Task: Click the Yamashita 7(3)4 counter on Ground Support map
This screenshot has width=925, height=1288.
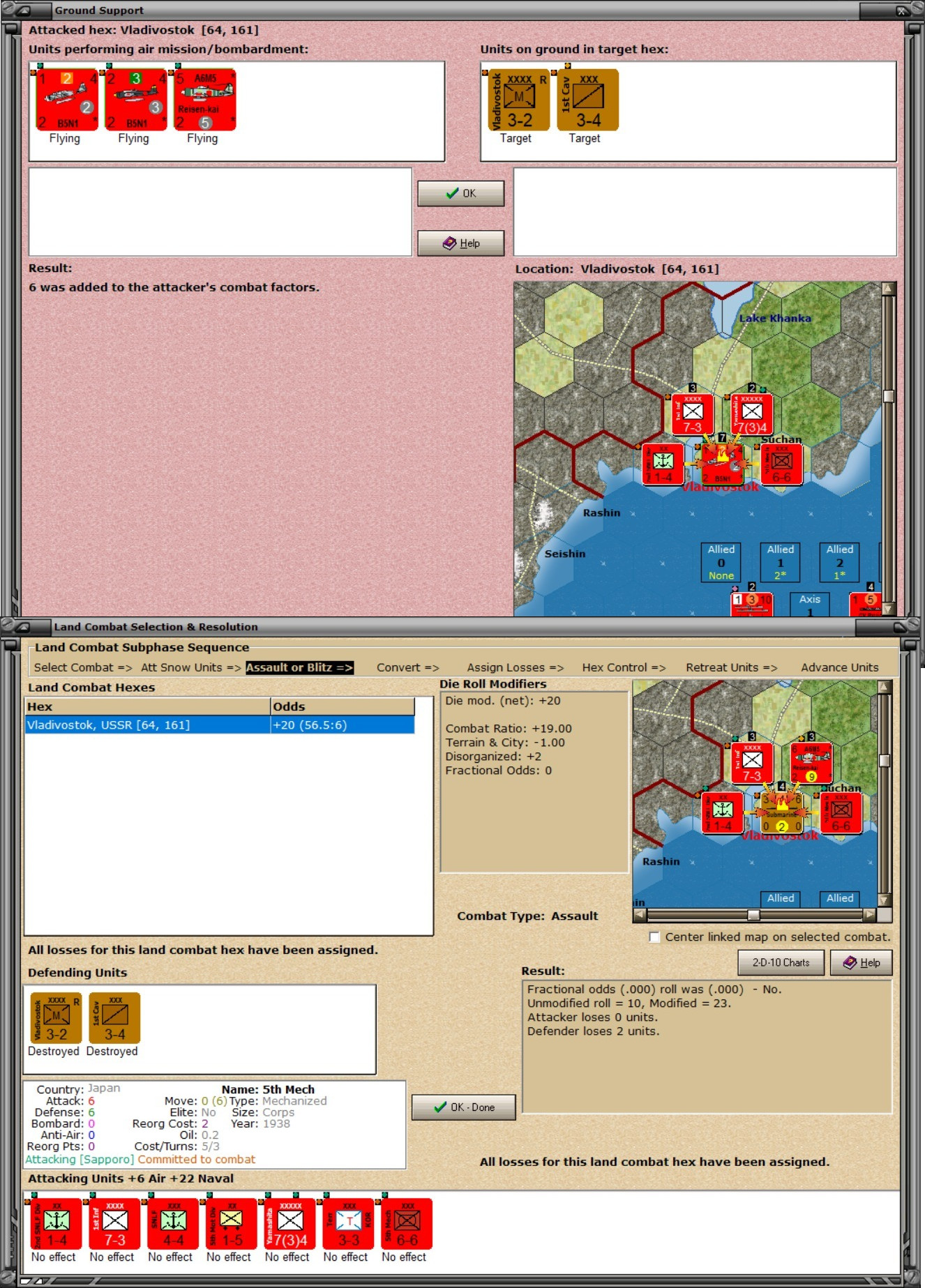Action: (752, 414)
